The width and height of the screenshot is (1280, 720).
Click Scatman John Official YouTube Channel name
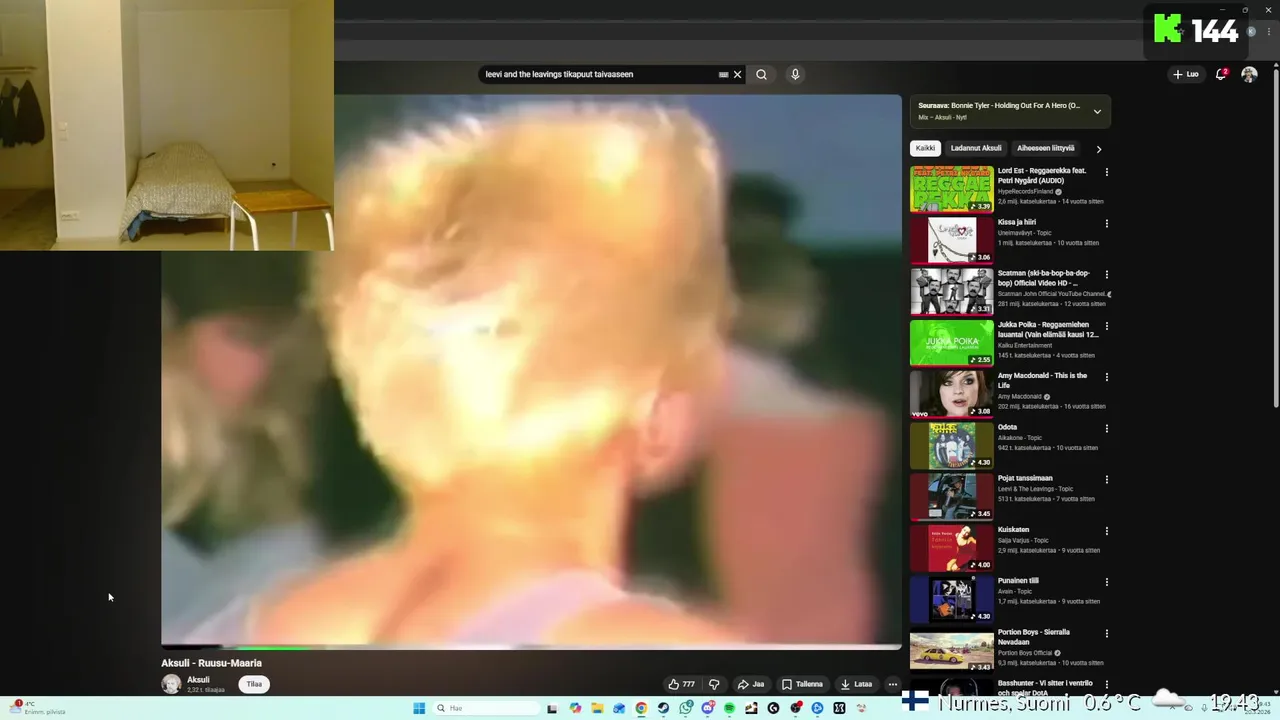click(x=1051, y=293)
